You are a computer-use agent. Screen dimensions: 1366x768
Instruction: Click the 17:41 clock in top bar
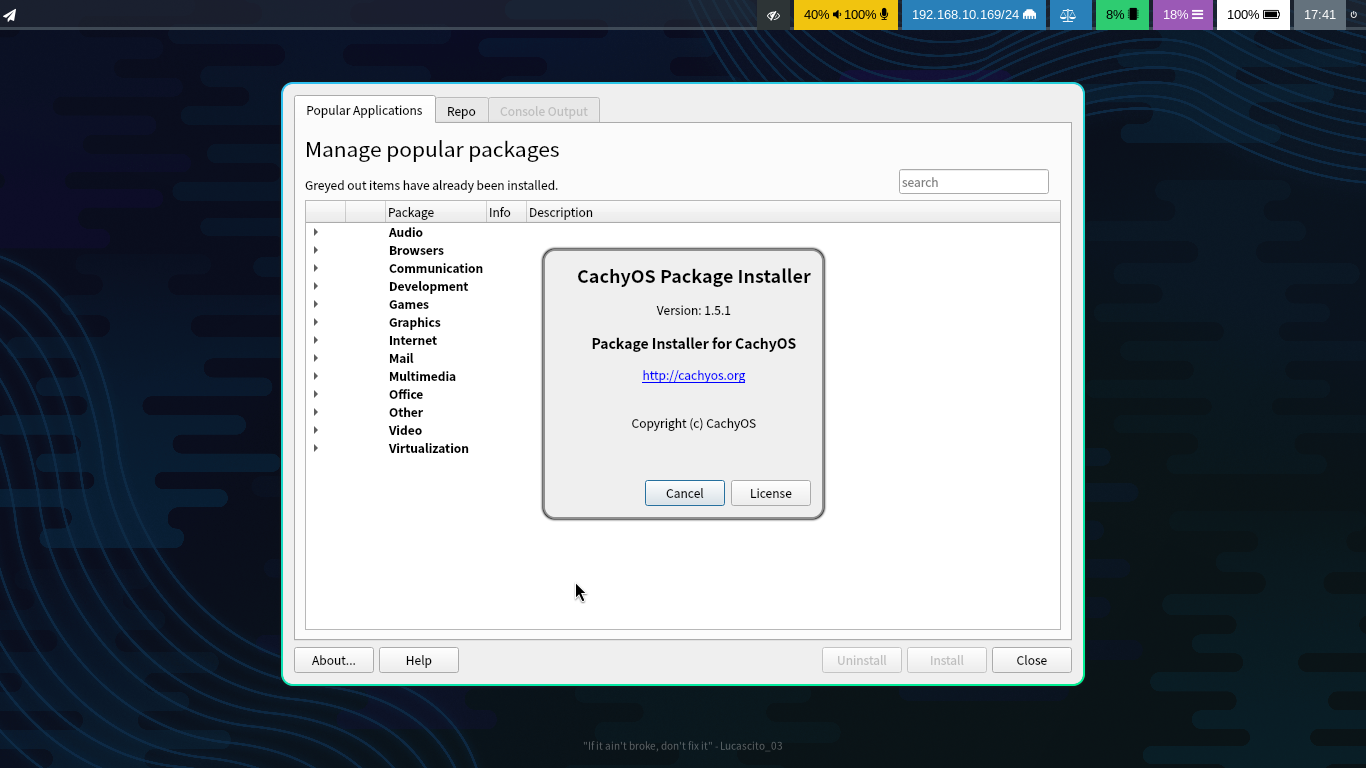[x=1320, y=15]
